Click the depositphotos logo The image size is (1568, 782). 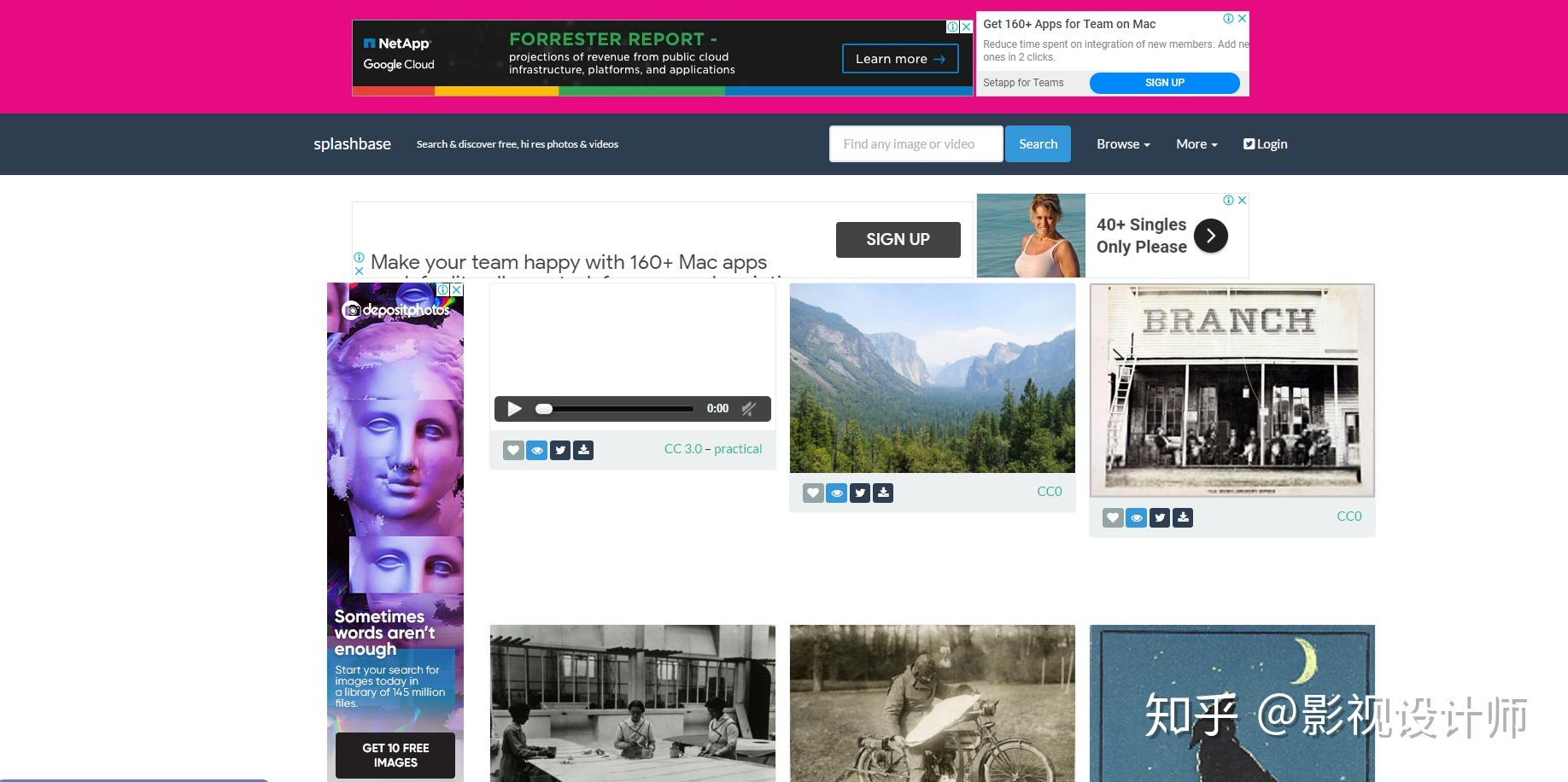tap(395, 310)
